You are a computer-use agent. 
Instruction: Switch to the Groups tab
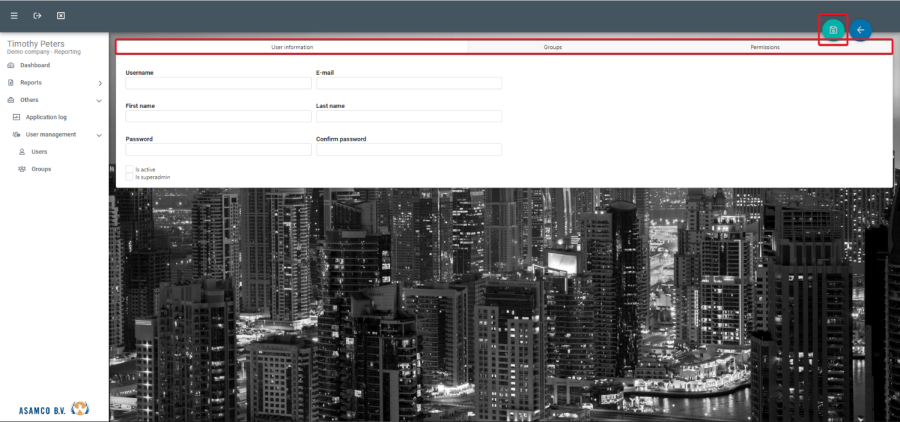(553, 47)
